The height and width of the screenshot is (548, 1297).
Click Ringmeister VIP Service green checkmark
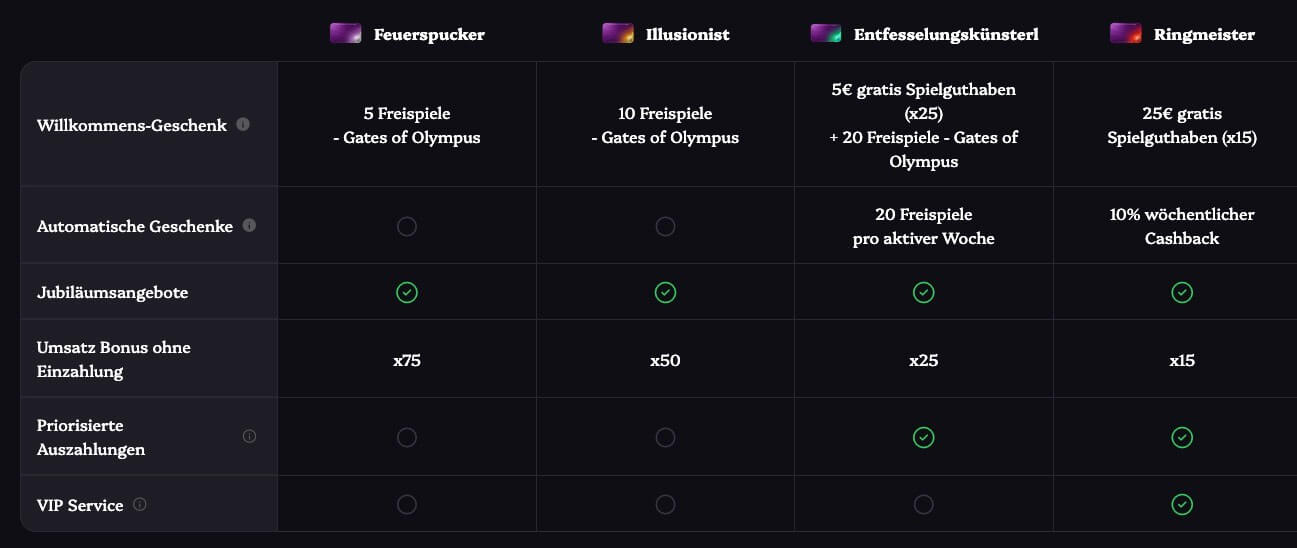coord(1182,504)
